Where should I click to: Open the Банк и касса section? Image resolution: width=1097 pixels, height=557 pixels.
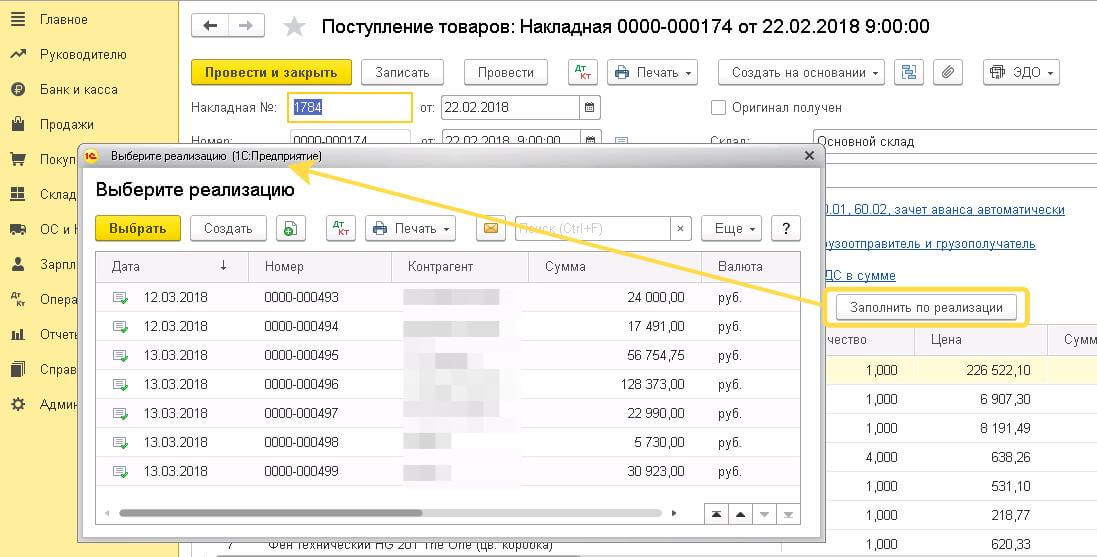tap(78, 89)
